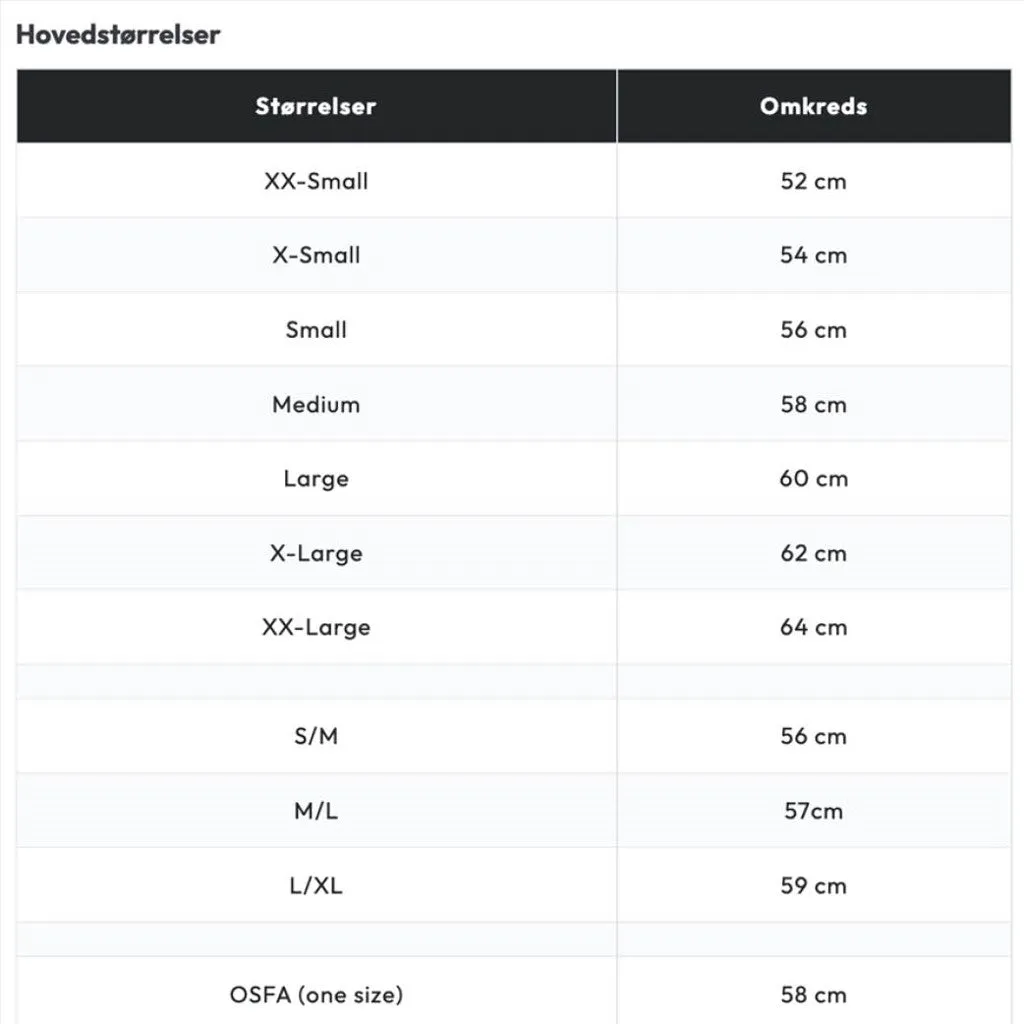The image size is (1024, 1024).
Task: Click the S/M size label
Action: coord(316,736)
